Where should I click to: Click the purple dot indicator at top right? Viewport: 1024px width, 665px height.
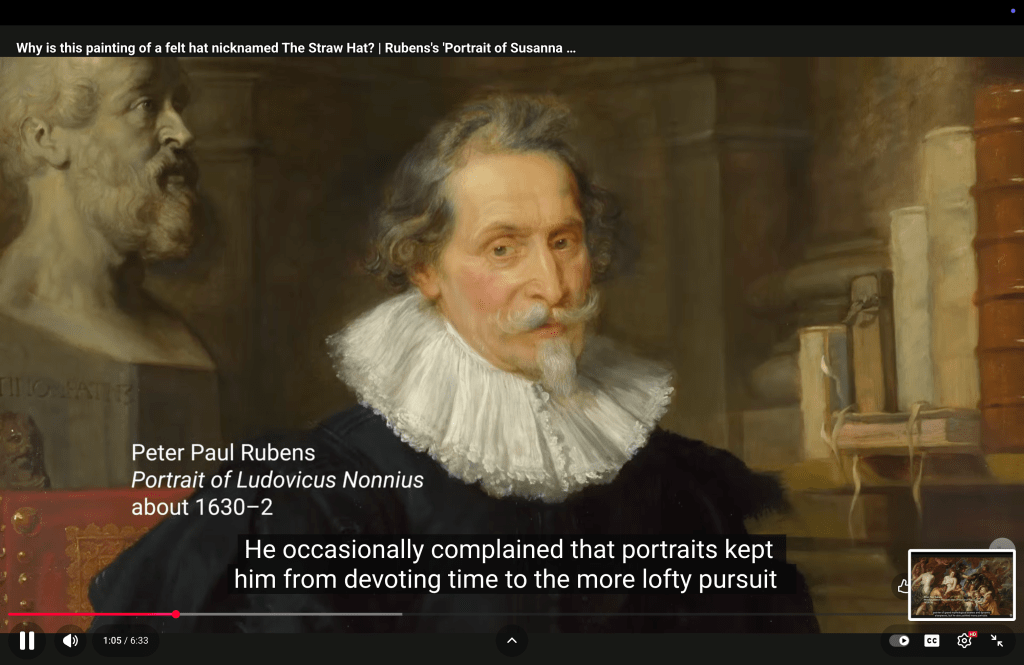coord(1012,10)
